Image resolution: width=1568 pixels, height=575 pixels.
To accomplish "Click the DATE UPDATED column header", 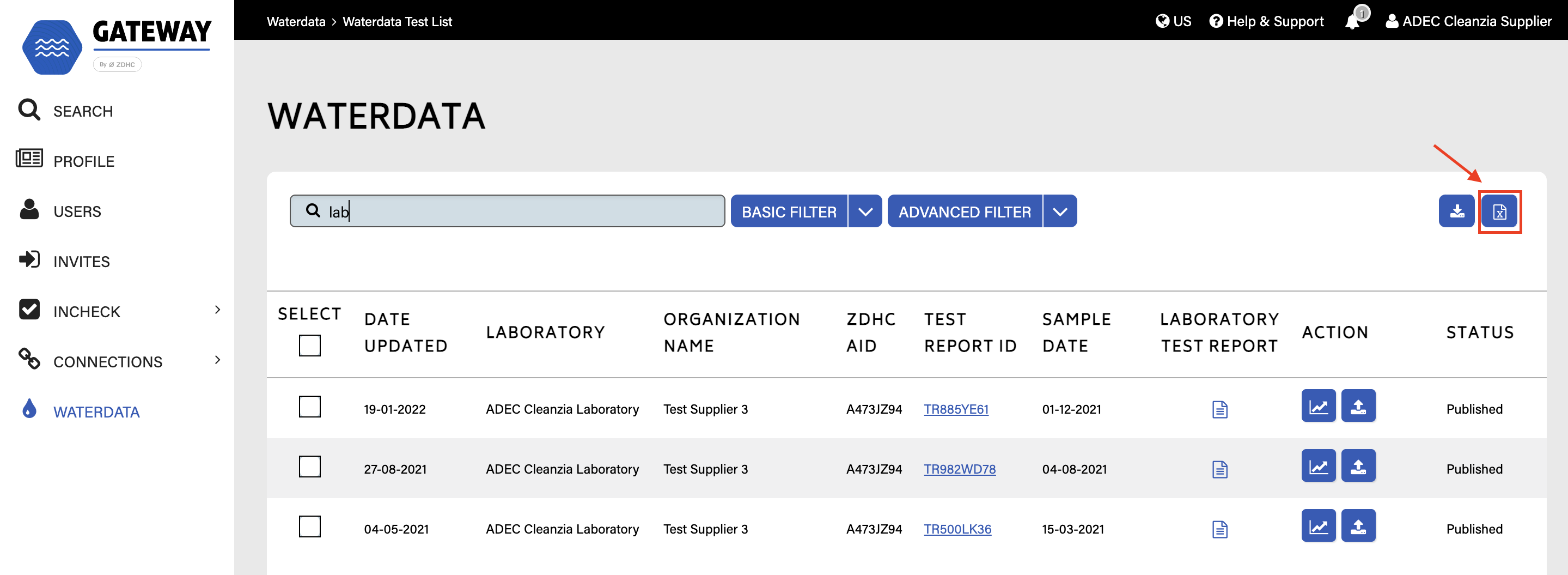I will [x=406, y=332].
